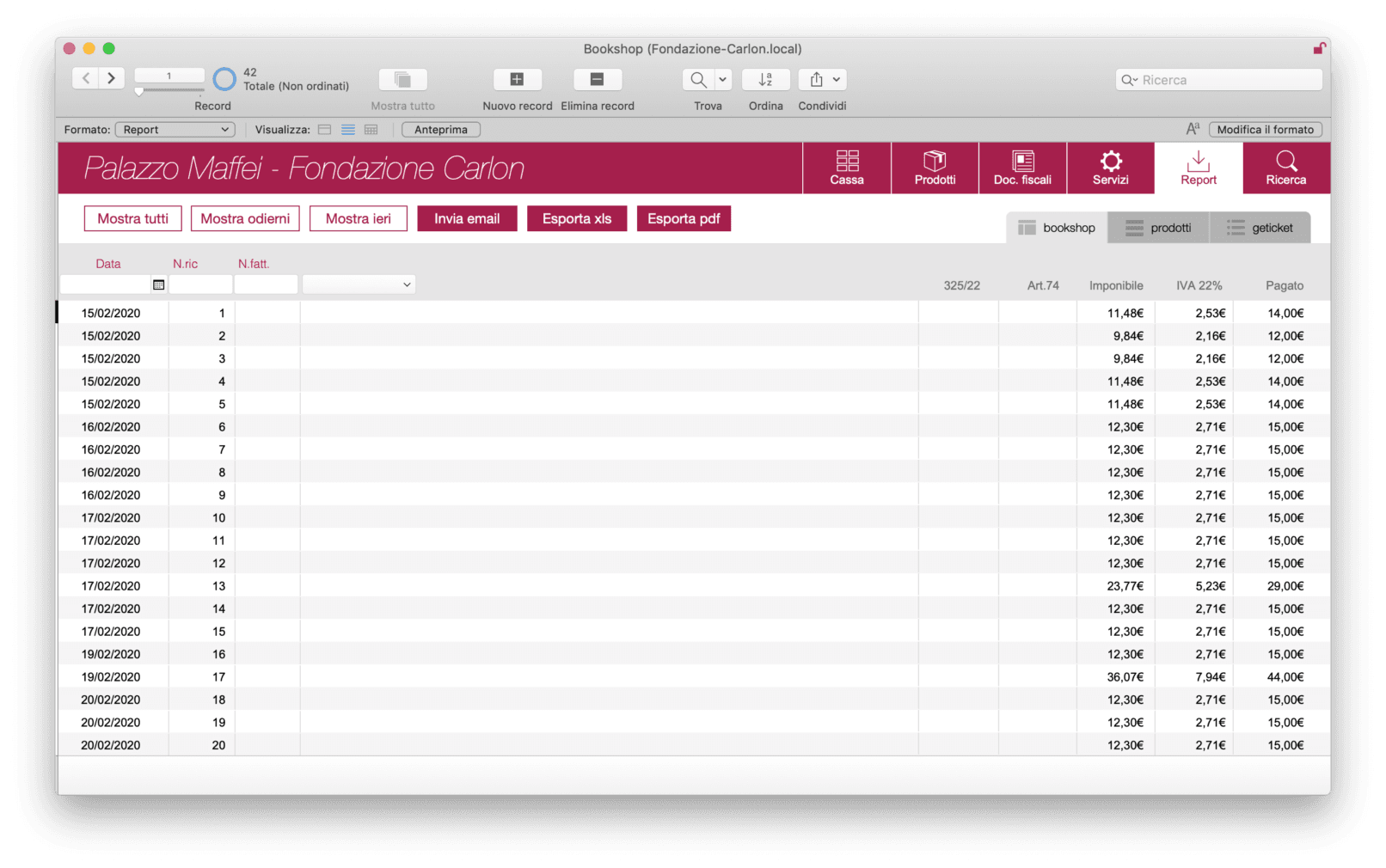Screen dimensions: 1386x868
Task: Click the Esporta xls button
Action: click(576, 219)
